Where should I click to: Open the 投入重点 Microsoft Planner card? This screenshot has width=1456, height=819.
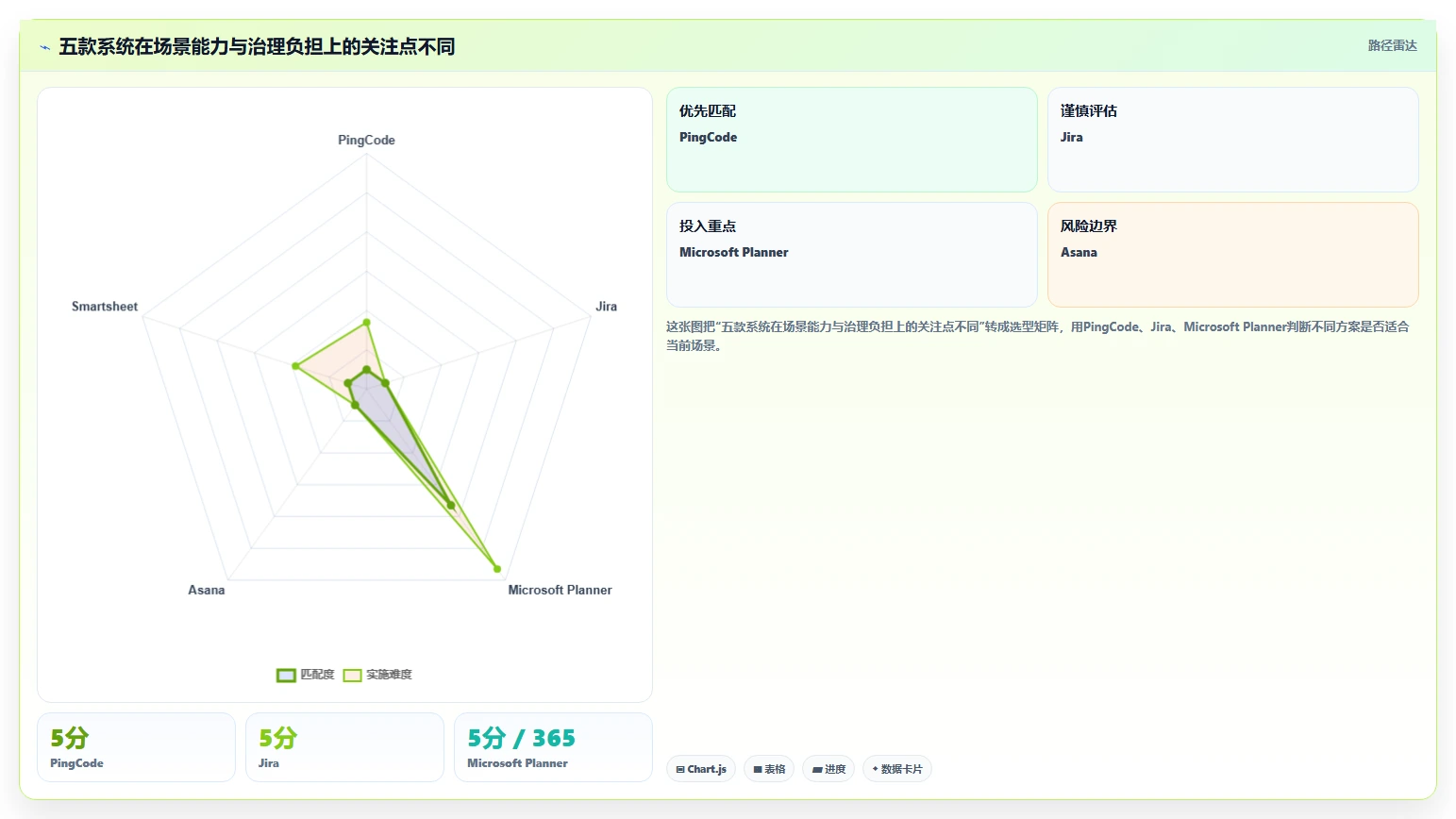click(852, 255)
